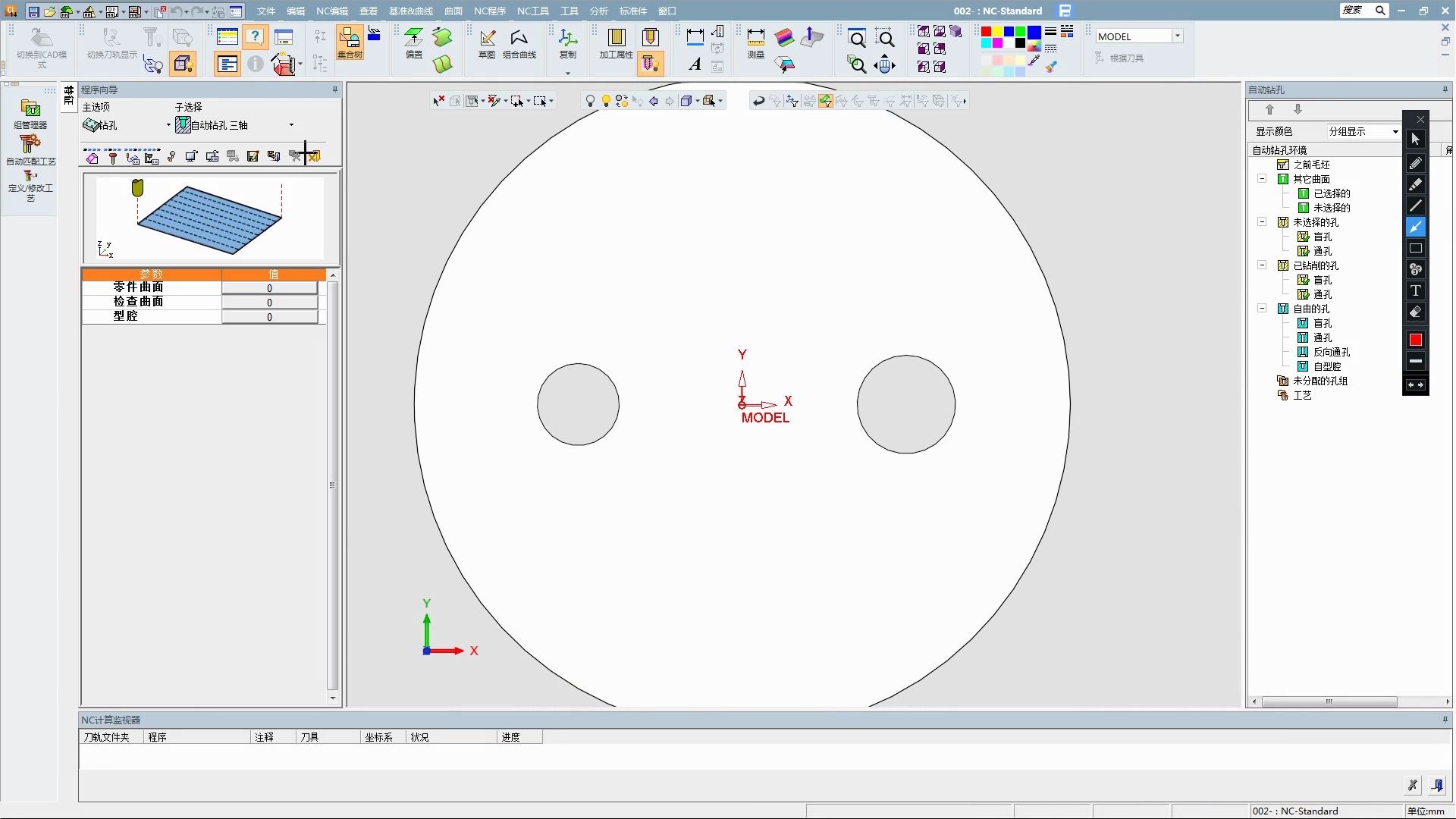Select the arrow annotation tool

tap(1415, 227)
